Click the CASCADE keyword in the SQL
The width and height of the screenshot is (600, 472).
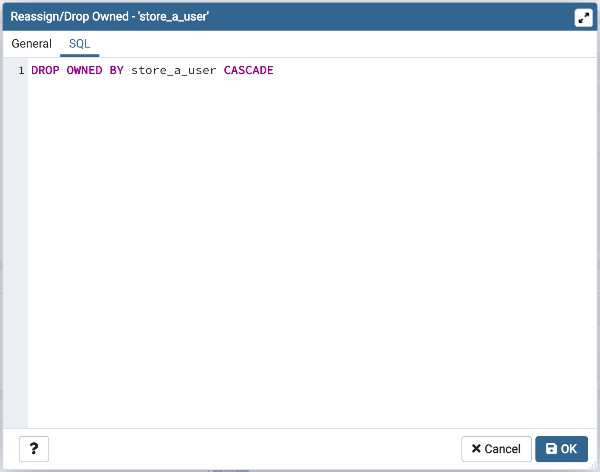(x=248, y=70)
